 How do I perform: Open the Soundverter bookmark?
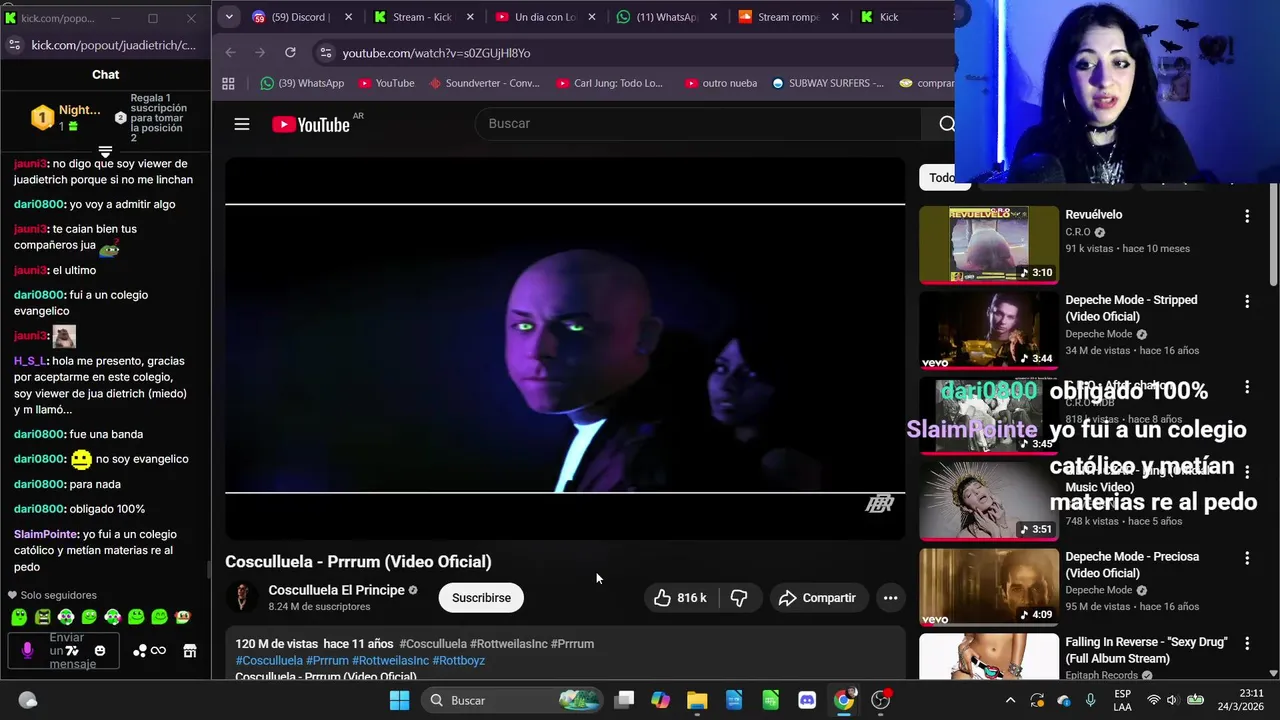point(484,83)
